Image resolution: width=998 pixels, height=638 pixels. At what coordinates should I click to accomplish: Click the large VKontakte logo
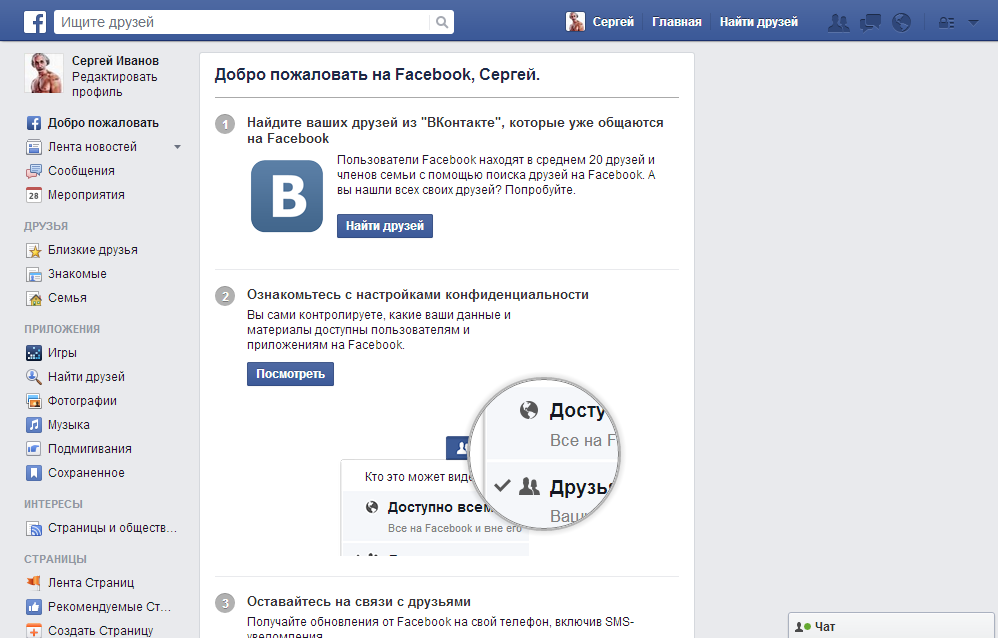click(287, 196)
